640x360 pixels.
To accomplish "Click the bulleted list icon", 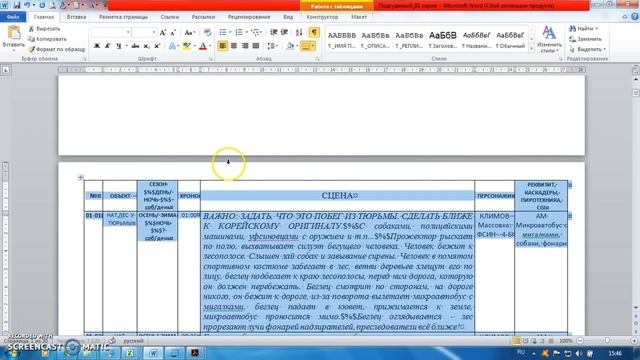I will click(223, 32).
